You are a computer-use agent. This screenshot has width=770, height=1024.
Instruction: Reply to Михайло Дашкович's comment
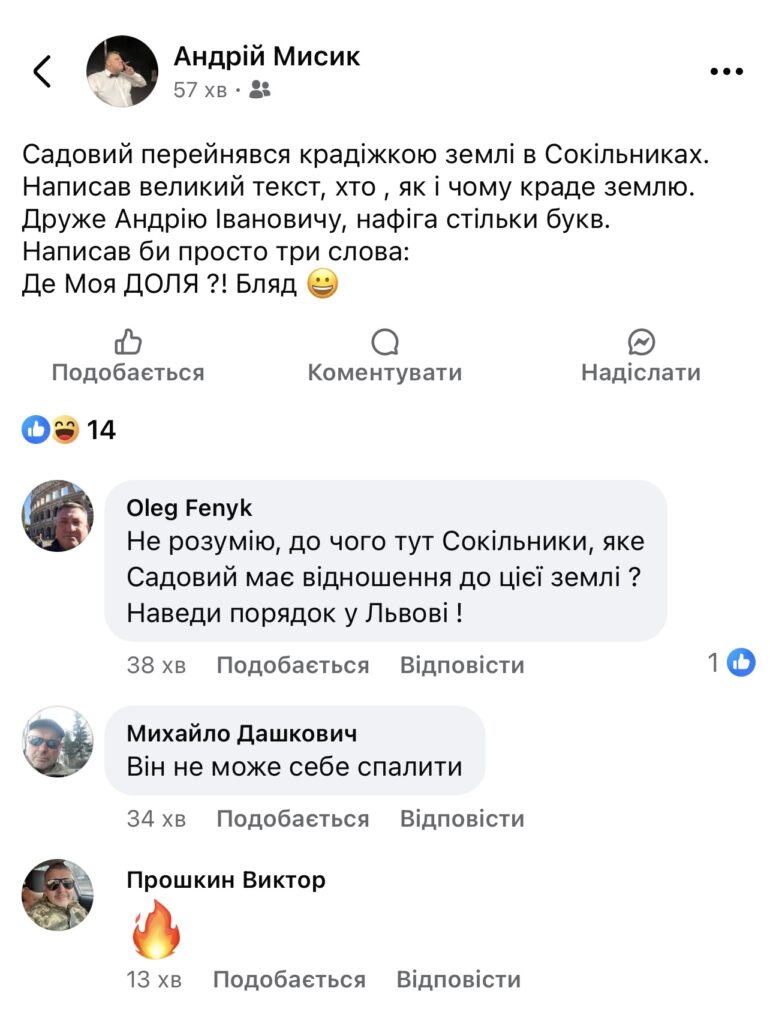point(462,819)
